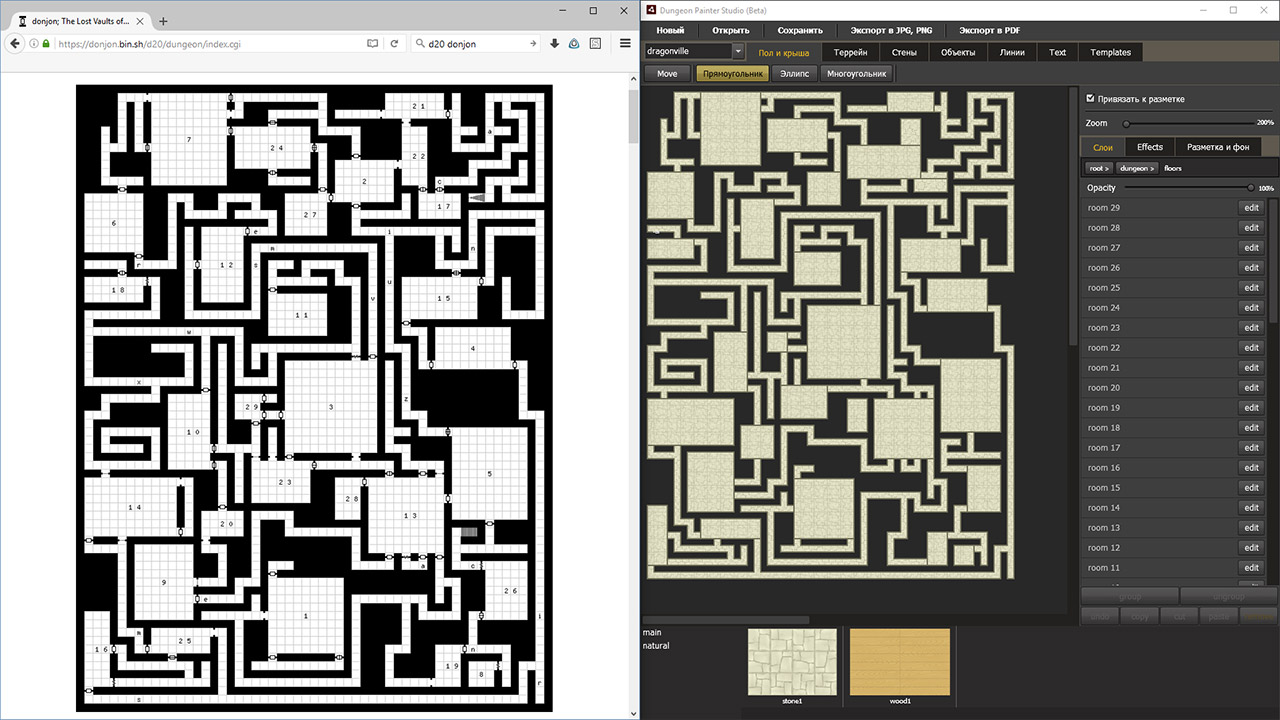The height and width of the screenshot is (720, 1280).
Task: Open the Firefox downloads arrow
Action: click(554, 44)
